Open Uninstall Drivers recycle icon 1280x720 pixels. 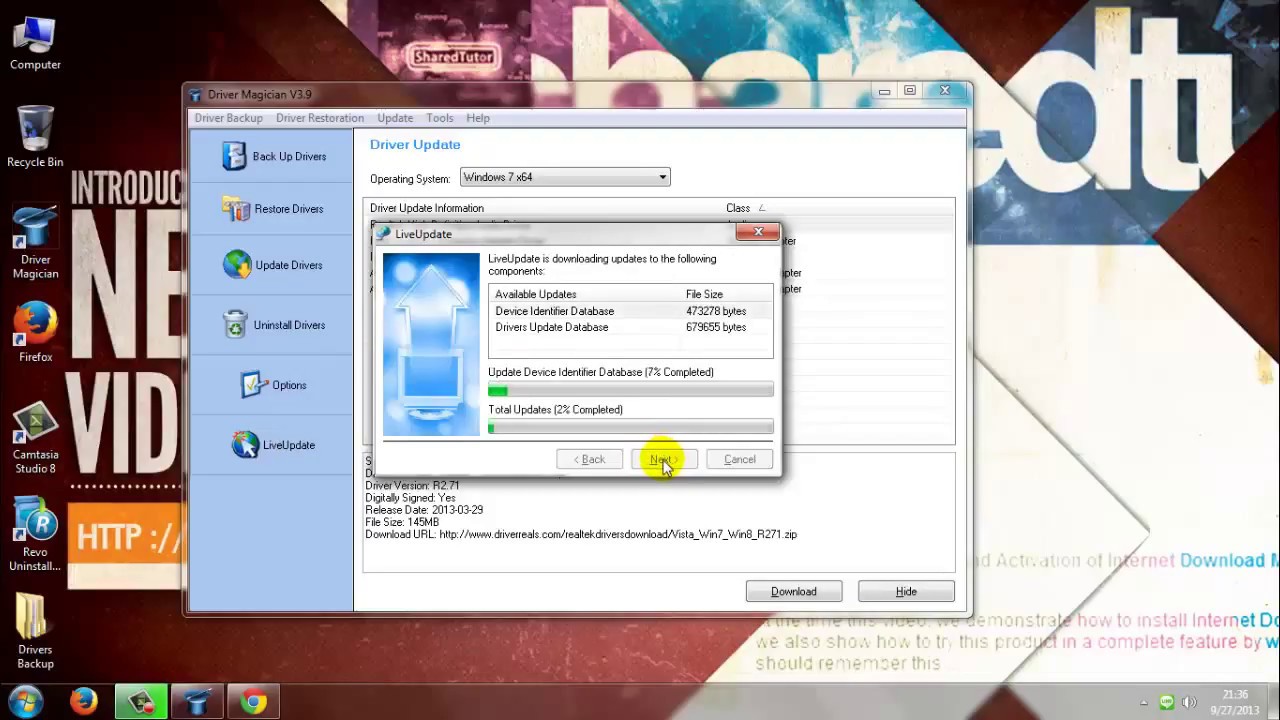point(235,325)
